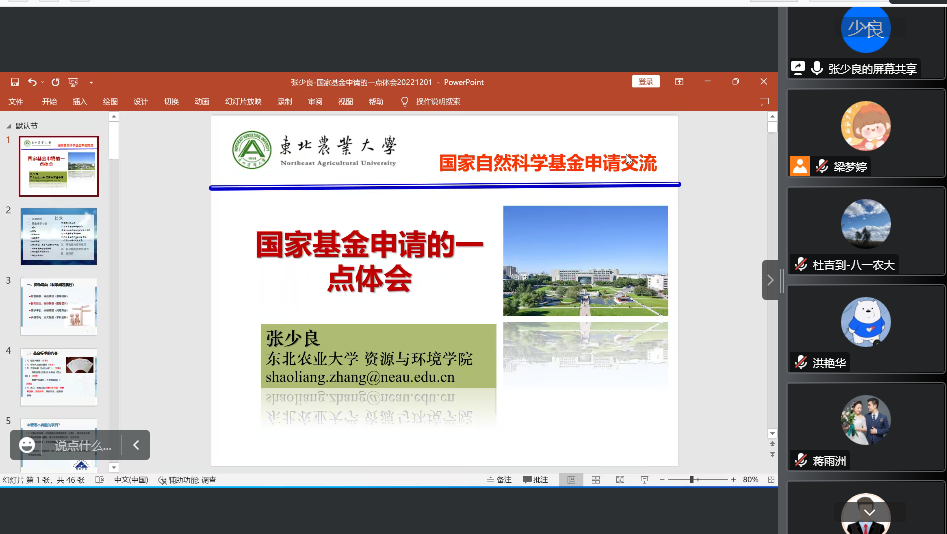The height and width of the screenshot is (534, 947).
Task: Click the lightbulb Tell Me search icon
Action: [405, 101]
